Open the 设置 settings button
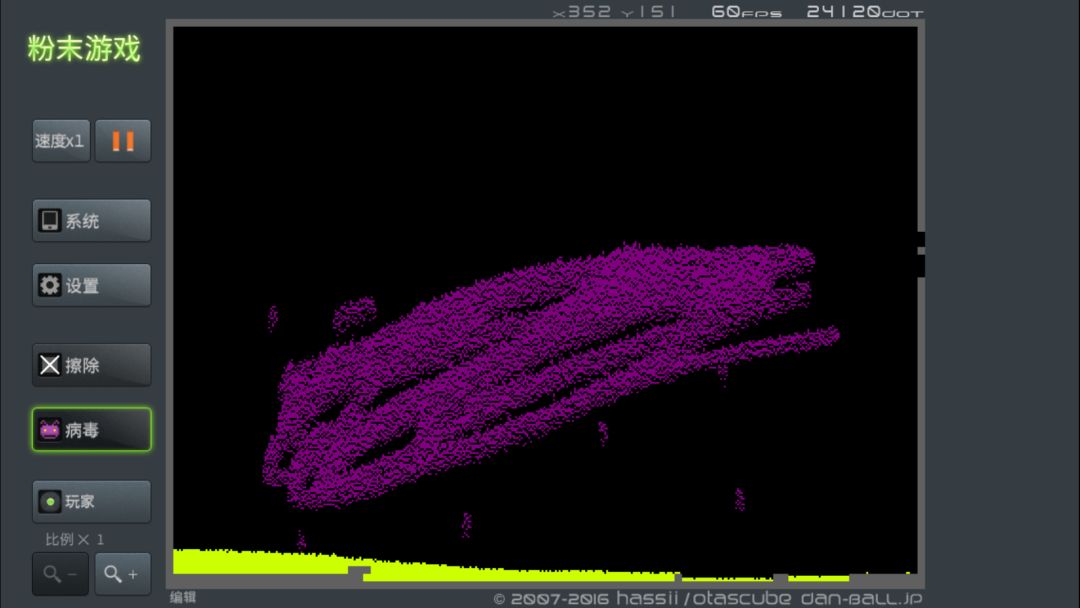The height and width of the screenshot is (608, 1080). pyautogui.click(x=92, y=285)
